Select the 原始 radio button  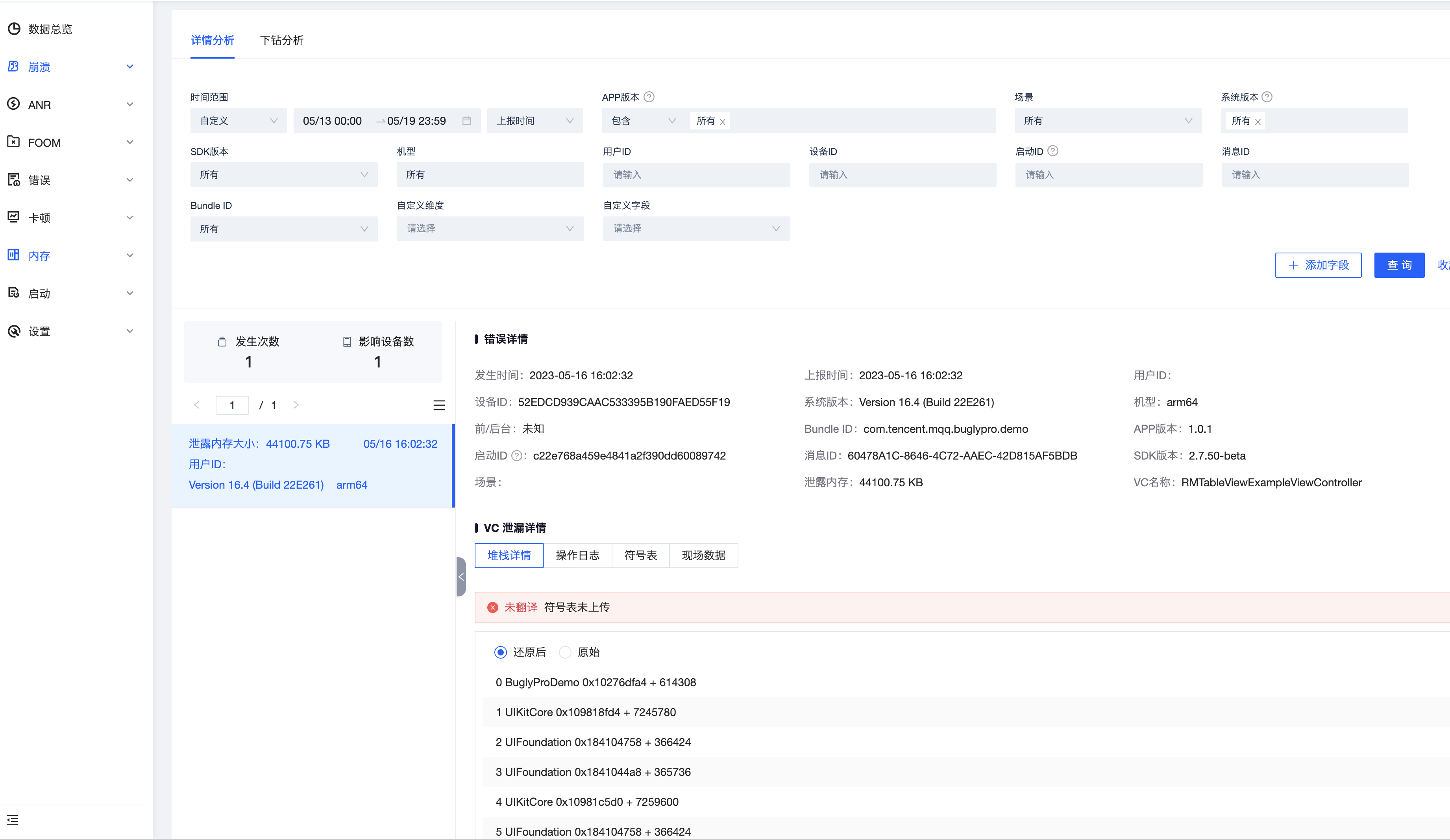pos(565,652)
